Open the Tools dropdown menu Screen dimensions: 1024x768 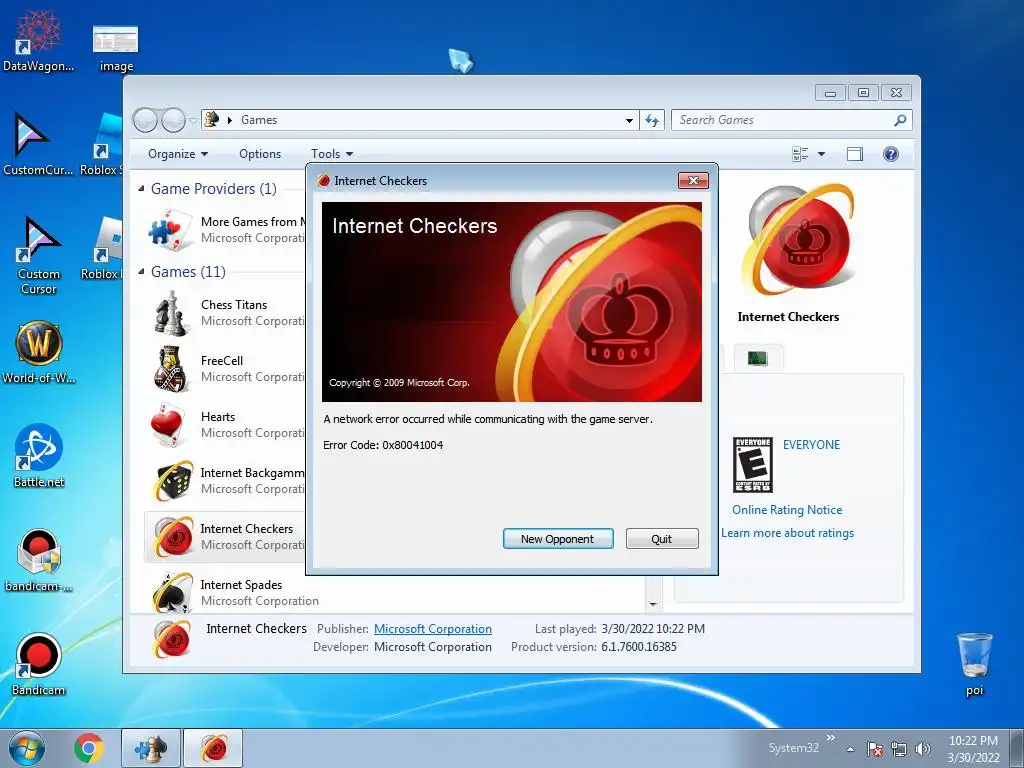tap(332, 154)
